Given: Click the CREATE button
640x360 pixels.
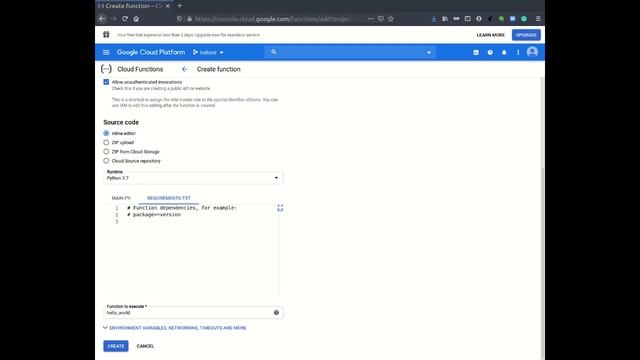Looking at the screenshot, I should (x=116, y=346).
